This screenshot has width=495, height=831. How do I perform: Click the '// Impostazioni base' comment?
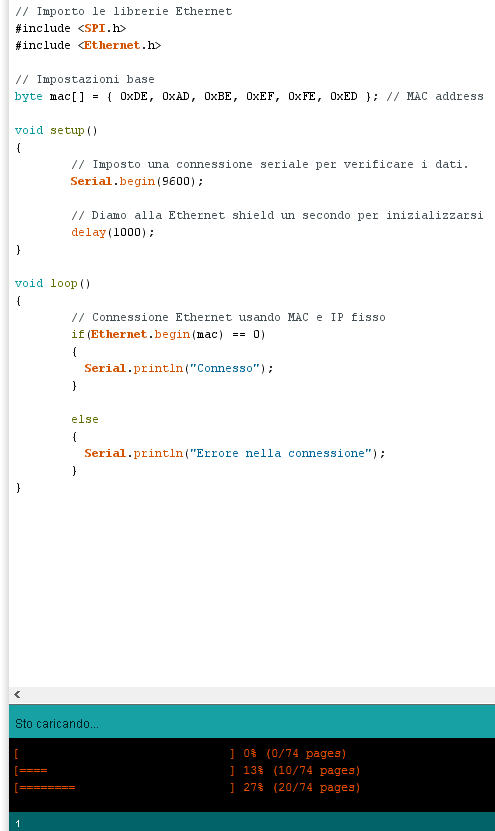(85, 79)
